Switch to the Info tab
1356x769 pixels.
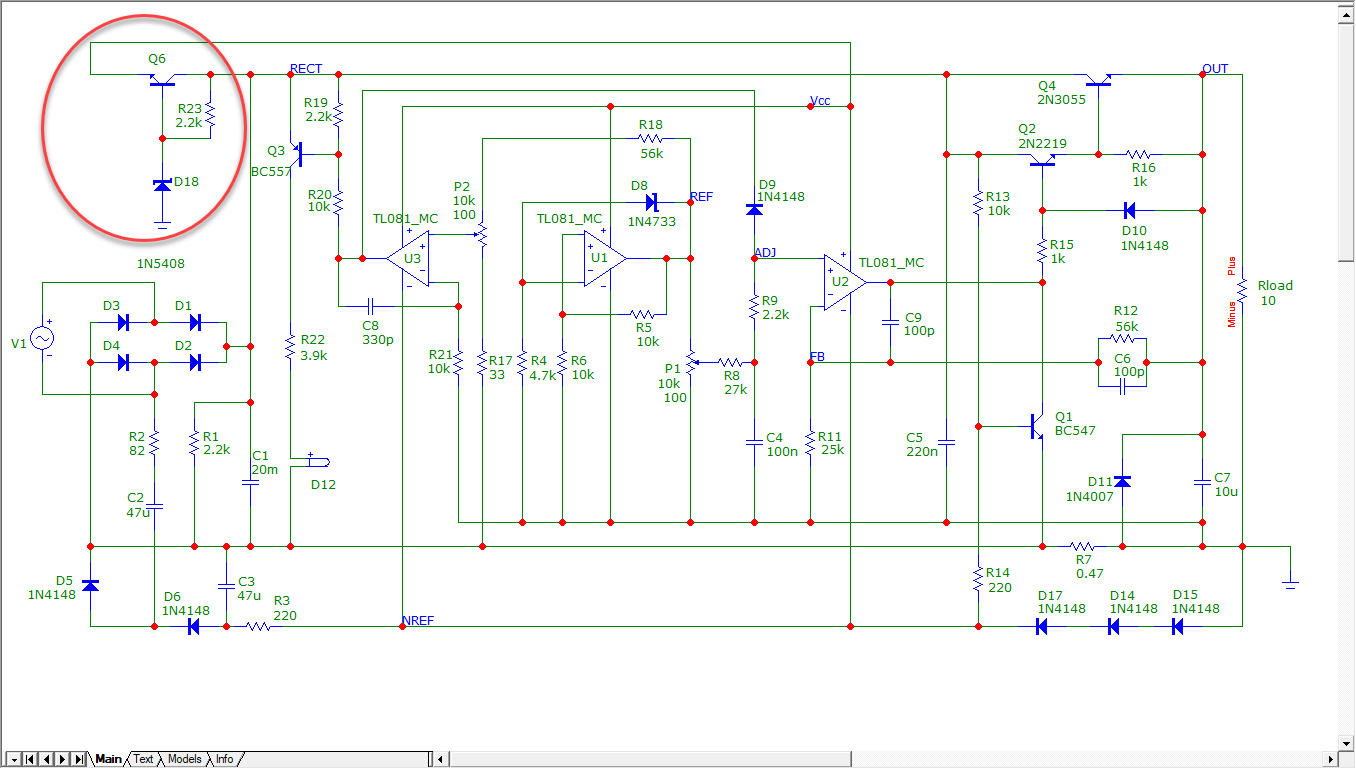pyautogui.click(x=225, y=759)
